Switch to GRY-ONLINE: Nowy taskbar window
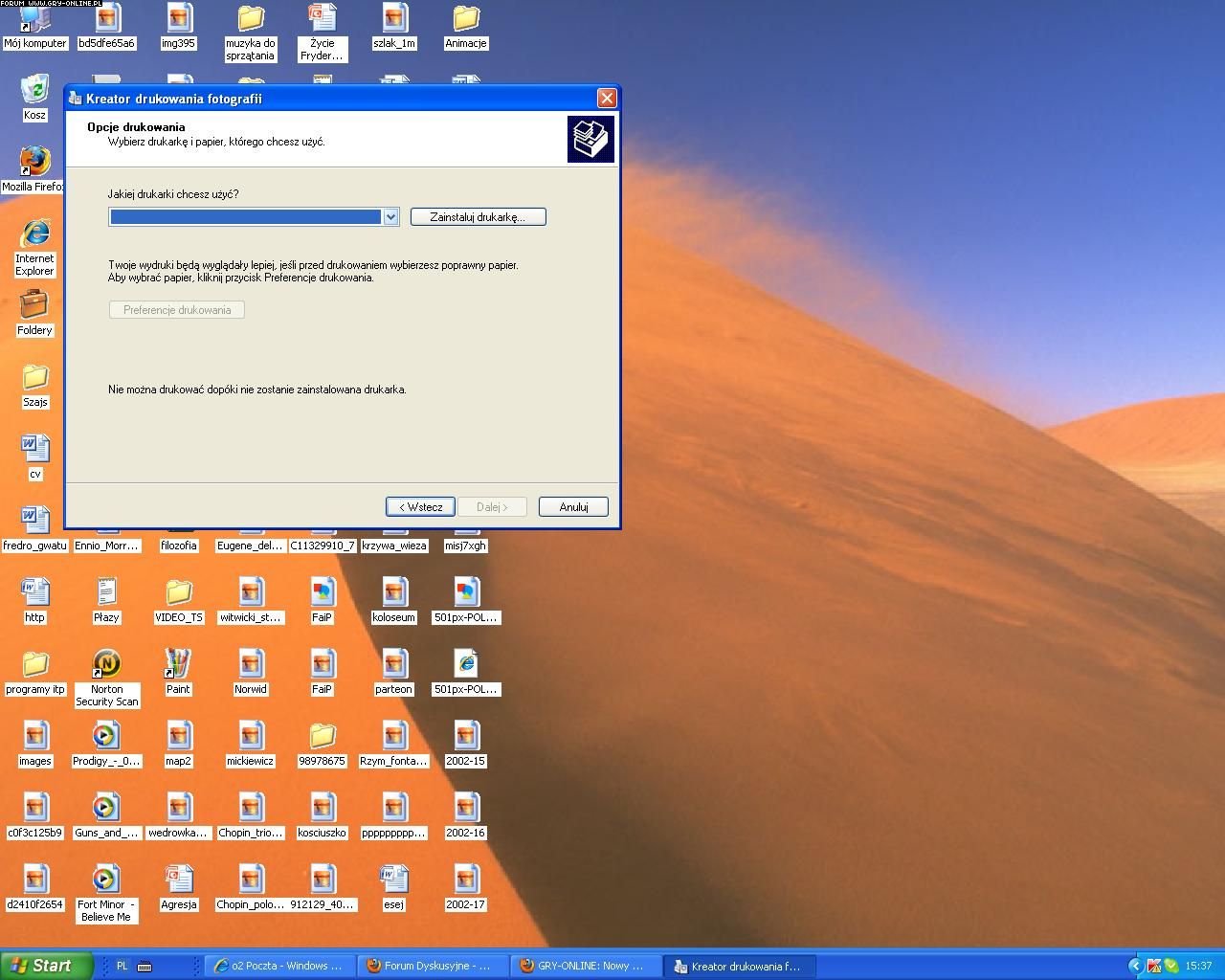This screenshot has width=1225, height=980. coord(586,966)
